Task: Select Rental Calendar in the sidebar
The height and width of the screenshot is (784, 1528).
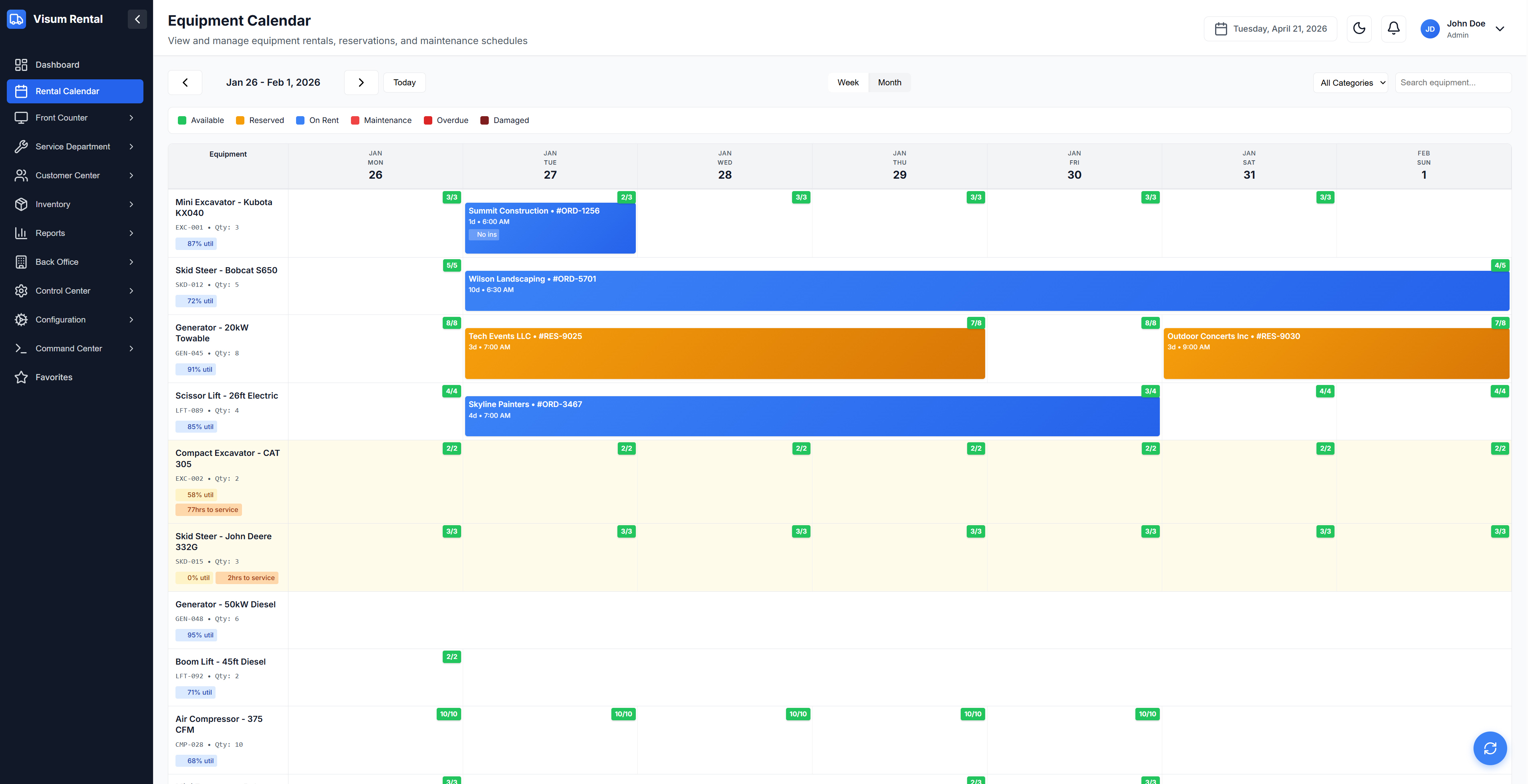Action: point(75,91)
